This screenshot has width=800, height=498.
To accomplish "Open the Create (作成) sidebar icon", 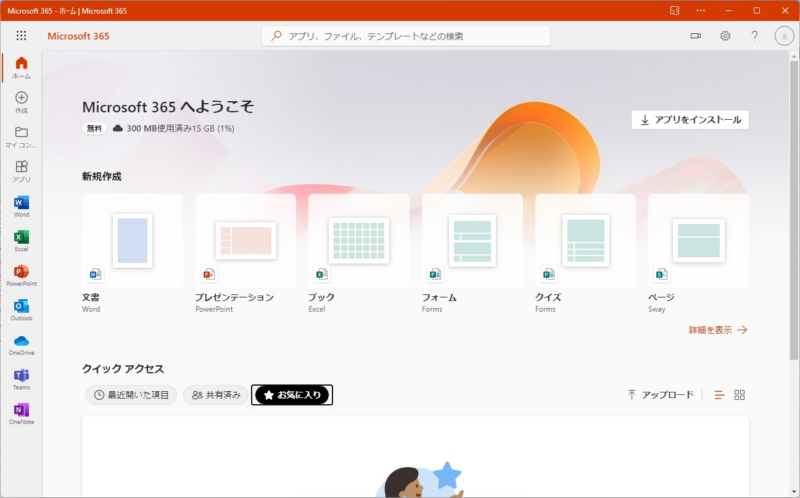I will tap(21, 102).
